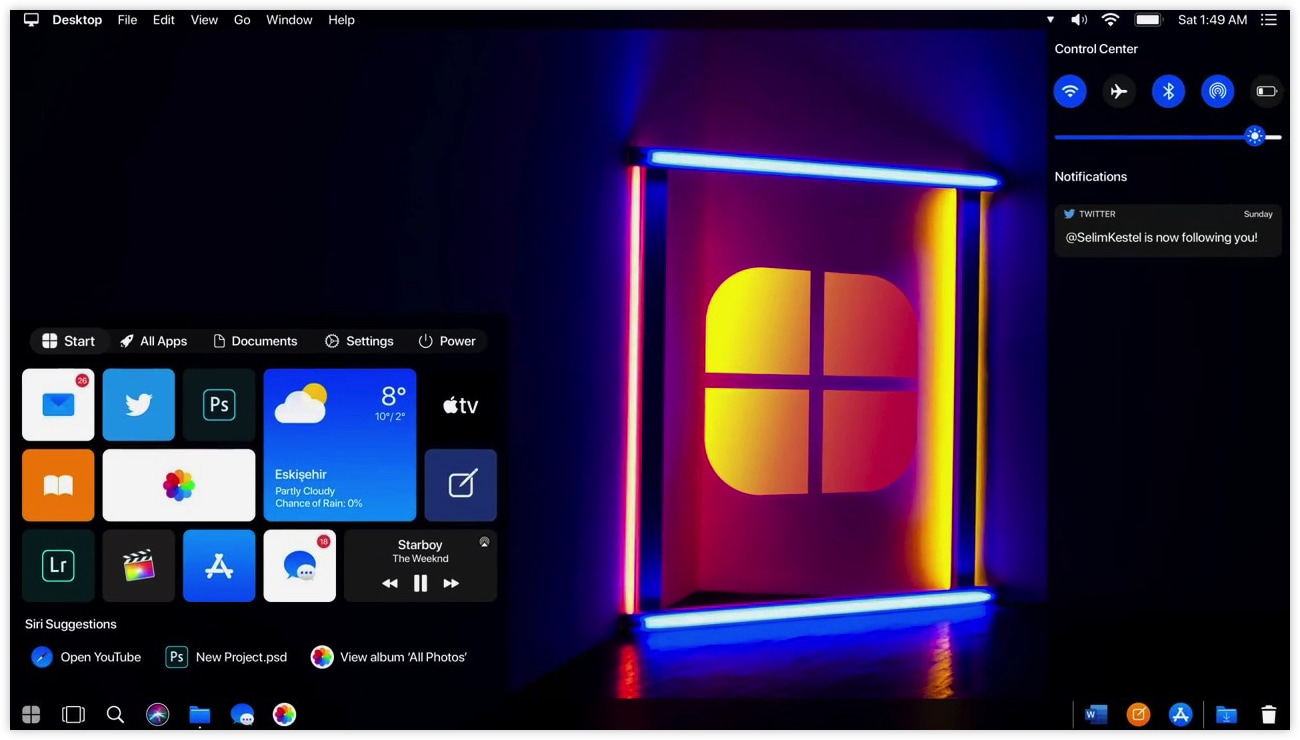This screenshot has width=1300, height=740.
Task: Open the Files folder in the taskbar
Action: pyautogui.click(x=200, y=714)
